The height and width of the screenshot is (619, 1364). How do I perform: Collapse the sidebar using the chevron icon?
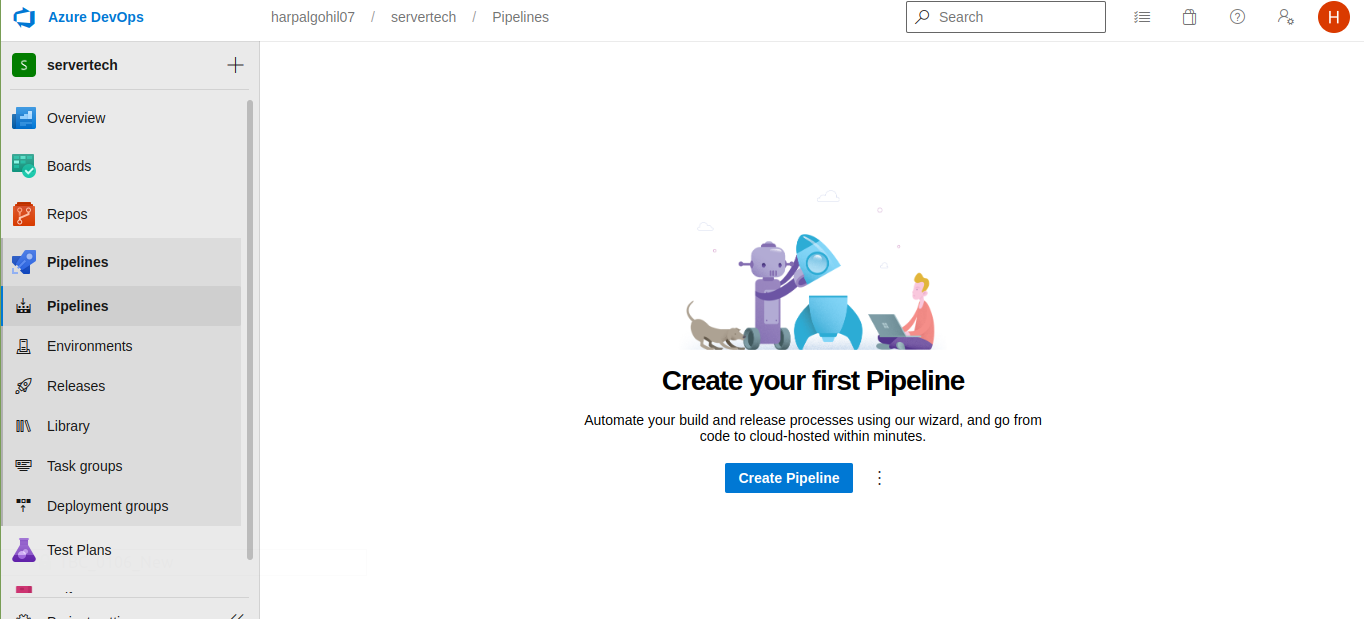pos(237,616)
